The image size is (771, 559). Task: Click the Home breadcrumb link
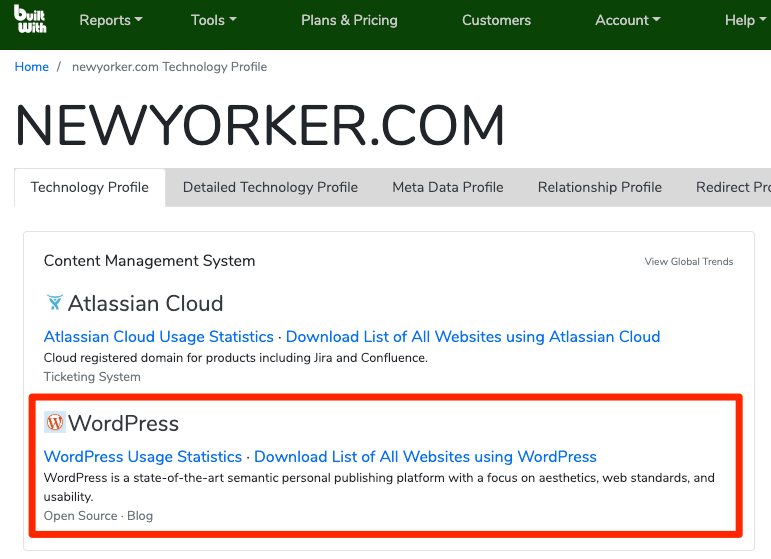32,67
